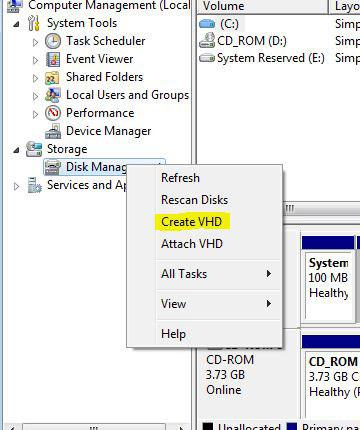360x430 pixels.
Task: Select the System Tools tree label
Action: 82,23
